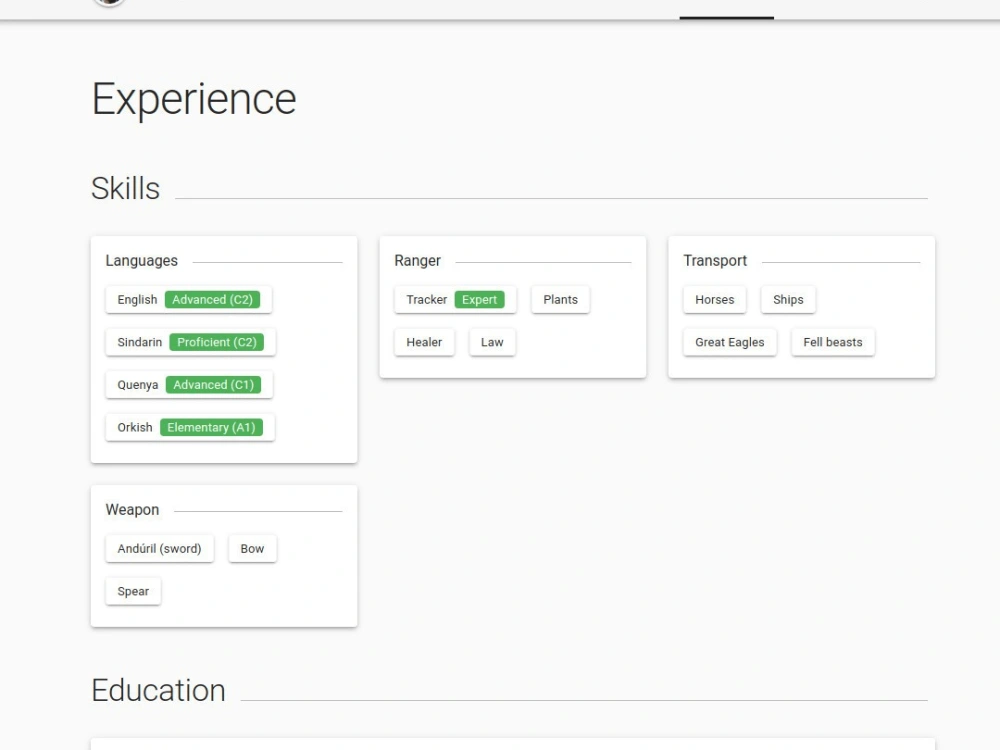
Task: Click the English language skill chip
Action: click(189, 300)
